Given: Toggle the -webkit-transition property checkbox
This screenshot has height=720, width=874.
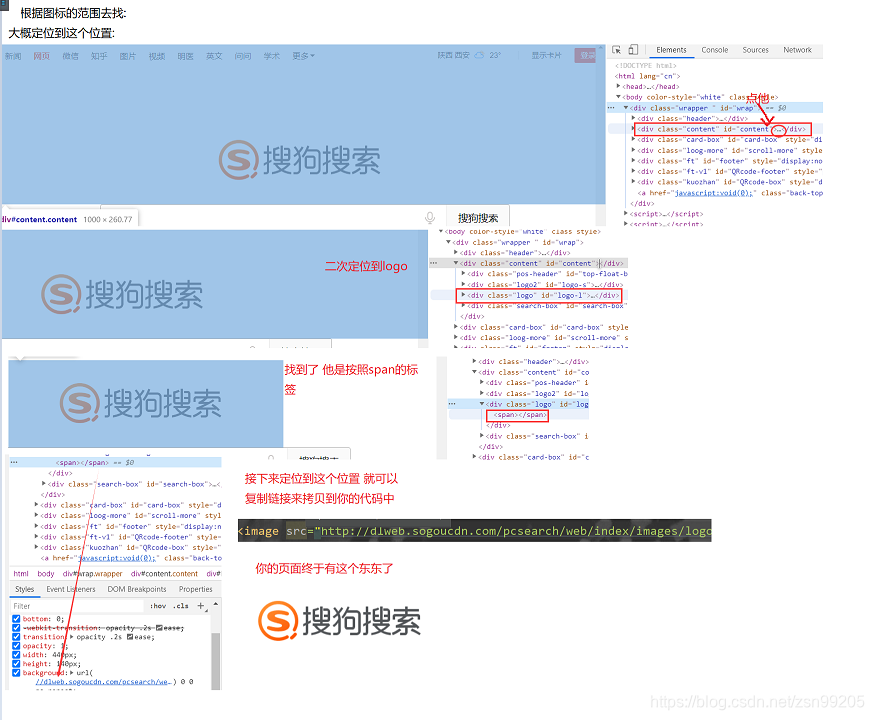Looking at the screenshot, I should 16,628.
